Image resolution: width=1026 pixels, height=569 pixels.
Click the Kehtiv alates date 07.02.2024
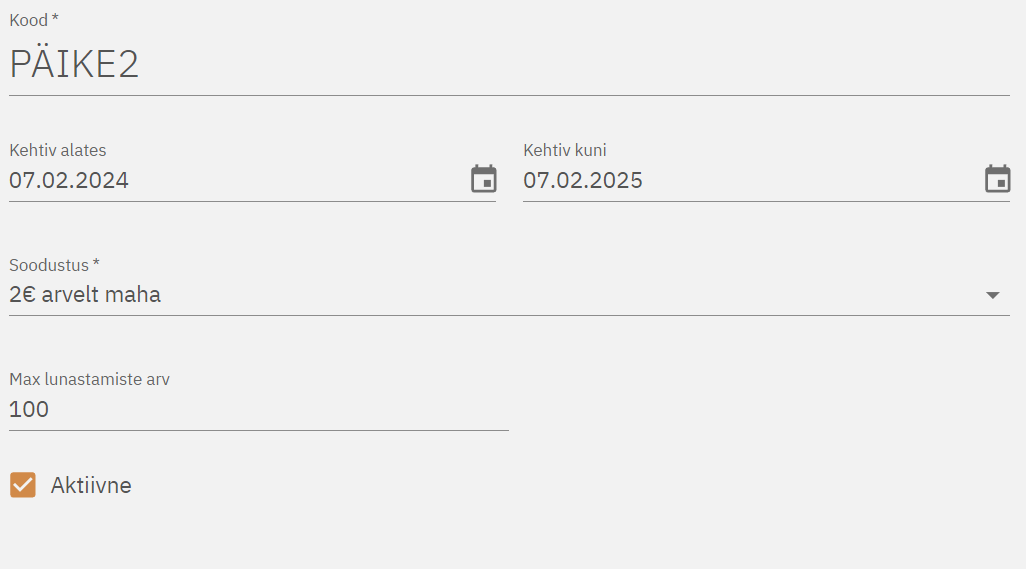[x=69, y=181]
